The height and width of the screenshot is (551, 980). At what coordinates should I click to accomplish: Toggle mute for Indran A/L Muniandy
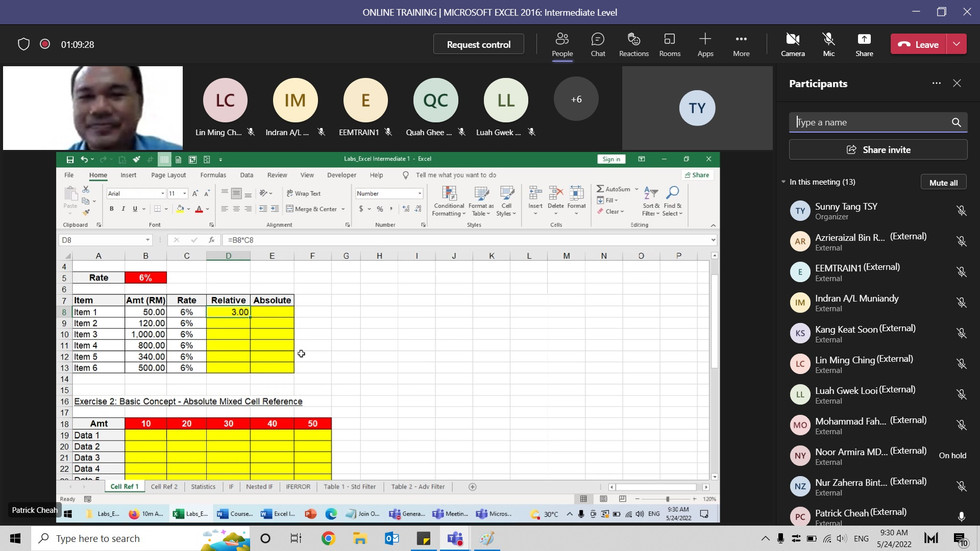pos(961,303)
